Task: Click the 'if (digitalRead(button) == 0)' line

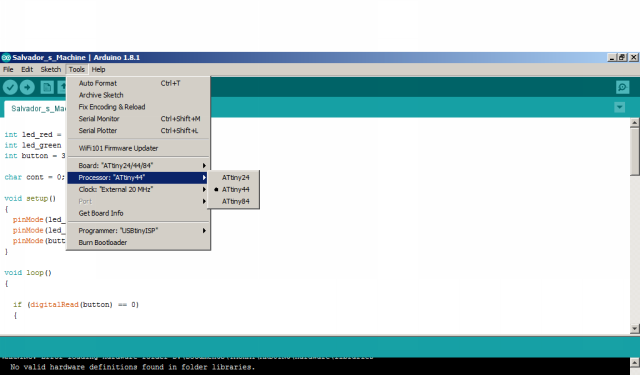Action: click(x=76, y=304)
